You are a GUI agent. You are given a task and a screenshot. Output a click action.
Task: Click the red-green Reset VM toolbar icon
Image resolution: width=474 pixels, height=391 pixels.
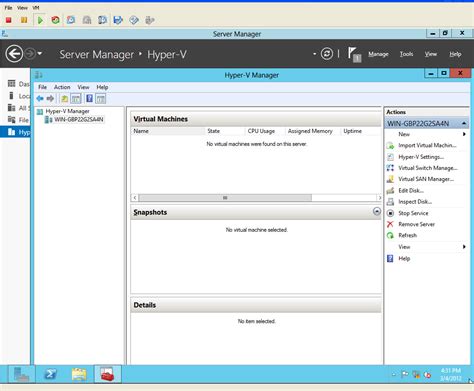(55, 20)
